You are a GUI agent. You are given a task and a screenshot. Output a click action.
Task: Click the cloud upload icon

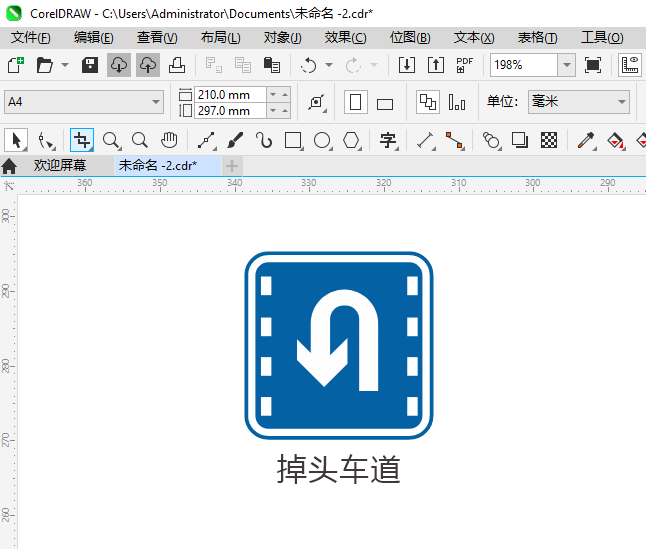coord(148,65)
